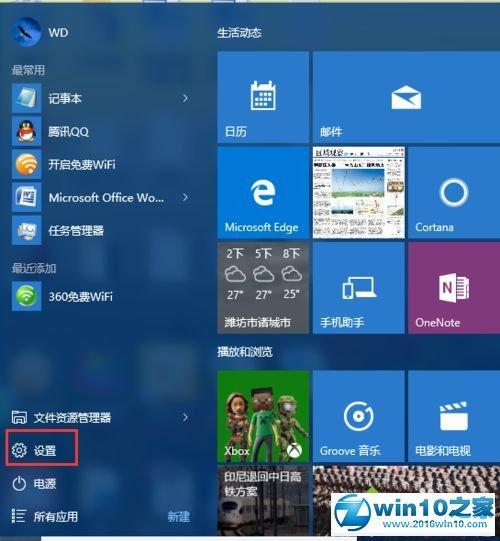Open the Movies & TV (电影和电视) tile

(454, 416)
